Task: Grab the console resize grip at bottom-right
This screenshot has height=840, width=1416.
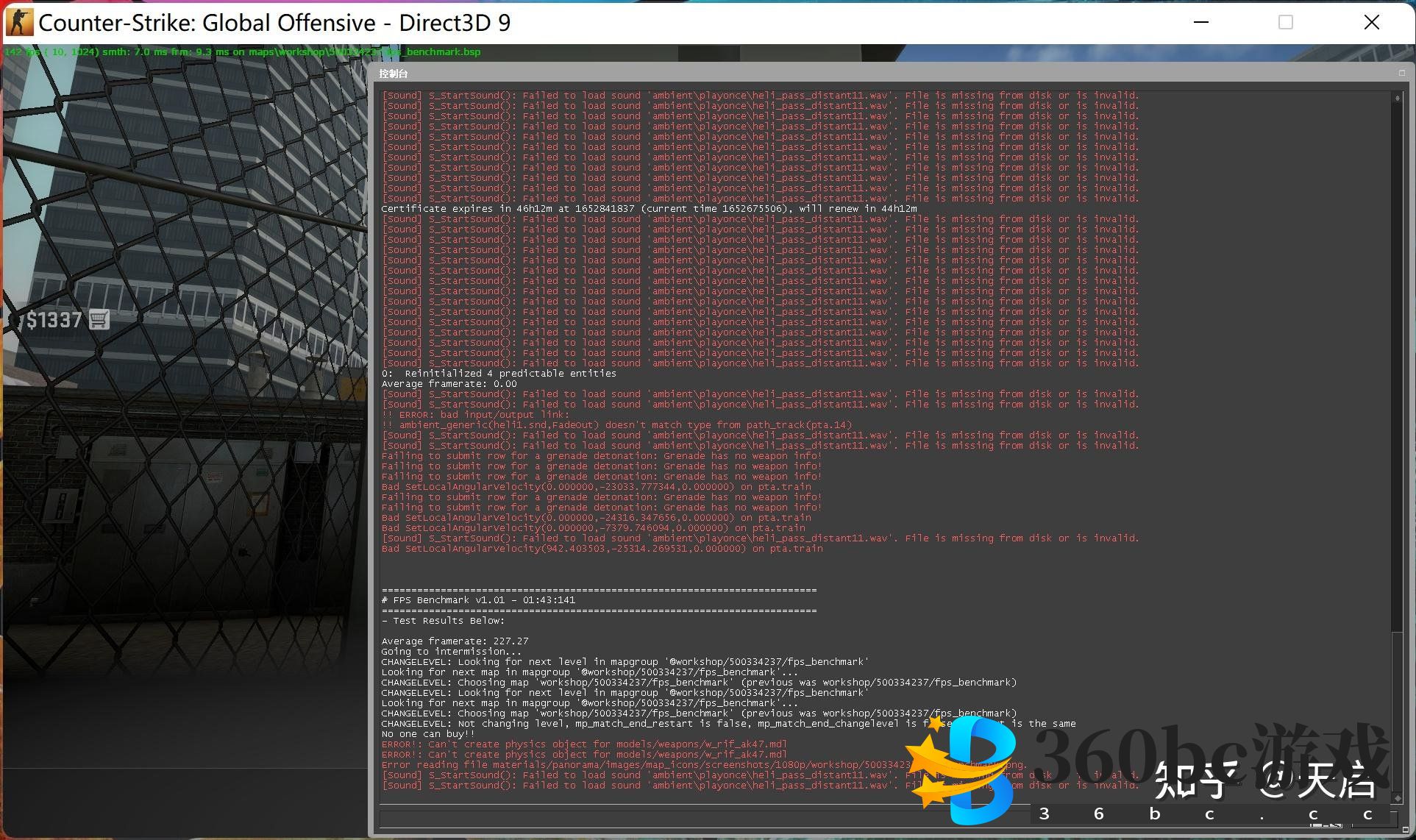Action: 1404,830
